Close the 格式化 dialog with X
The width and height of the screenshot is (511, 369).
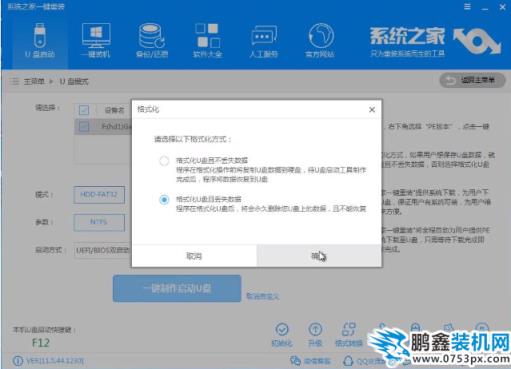[x=372, y=110]
